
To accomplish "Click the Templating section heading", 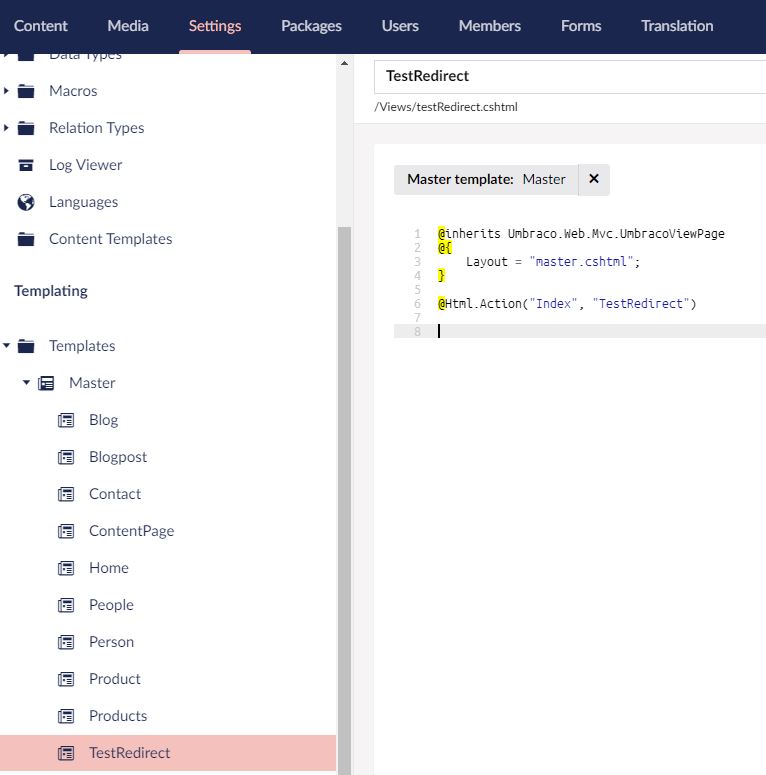I will [x=51, y=291].
